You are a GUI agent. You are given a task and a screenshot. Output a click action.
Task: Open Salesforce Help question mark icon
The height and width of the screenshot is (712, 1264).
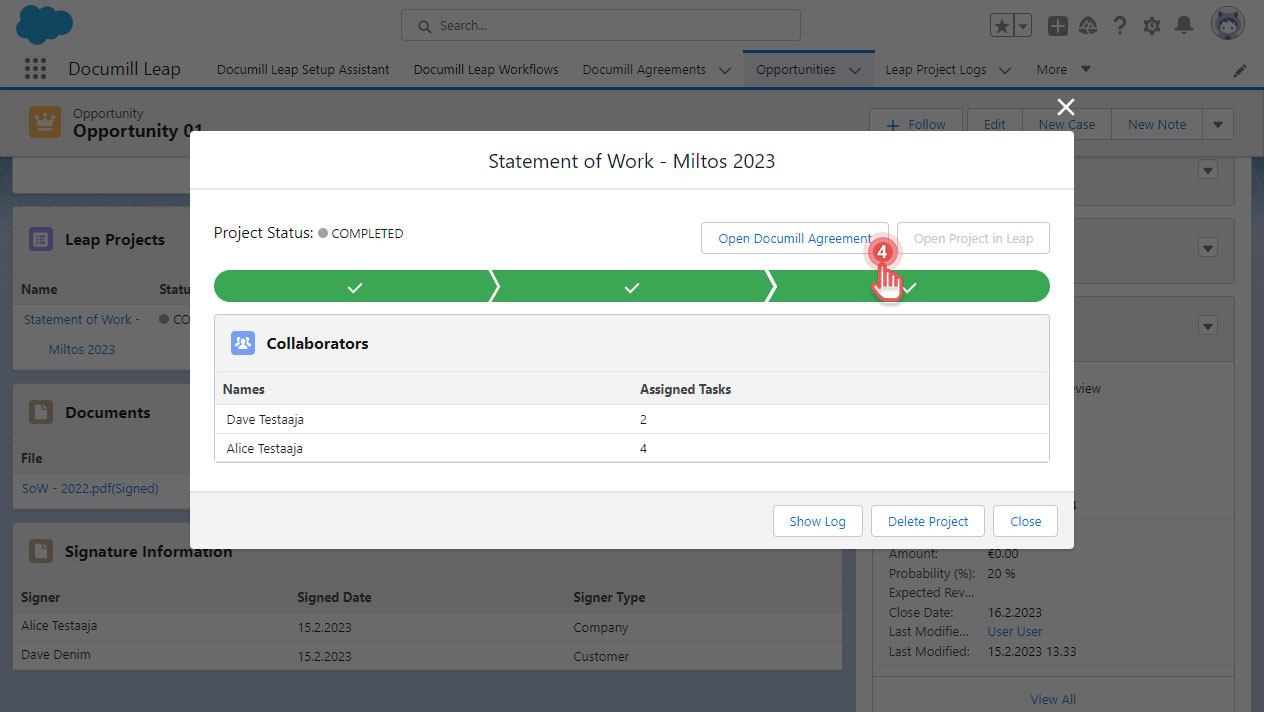[x=1119, y=25]
